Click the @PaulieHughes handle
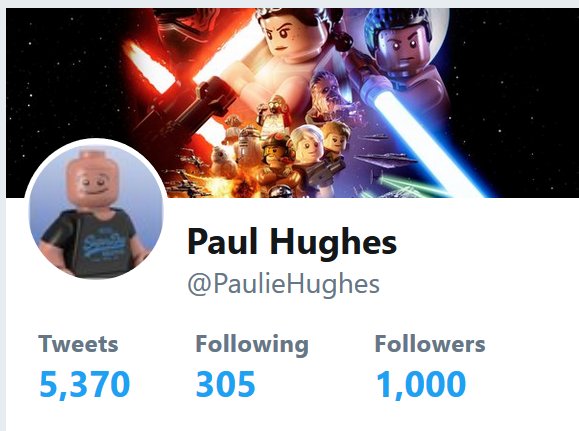The height and width of the screenshot is (431, 579). click(x=284, y=285)
